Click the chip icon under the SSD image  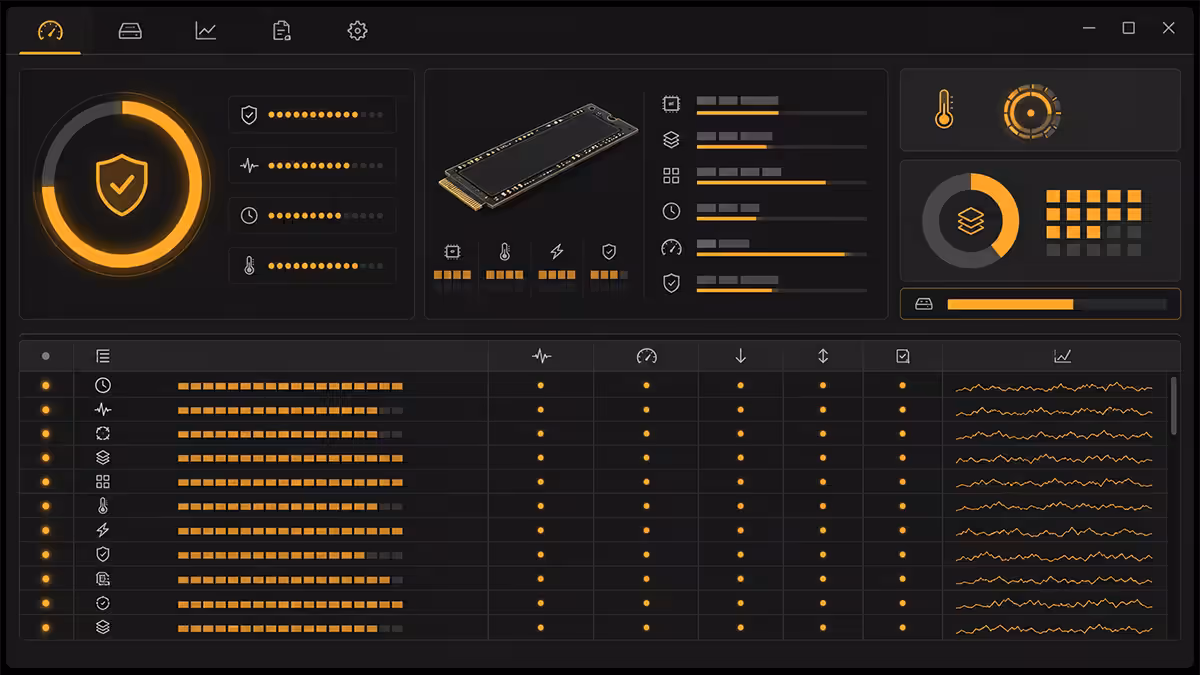pos(452,252)
